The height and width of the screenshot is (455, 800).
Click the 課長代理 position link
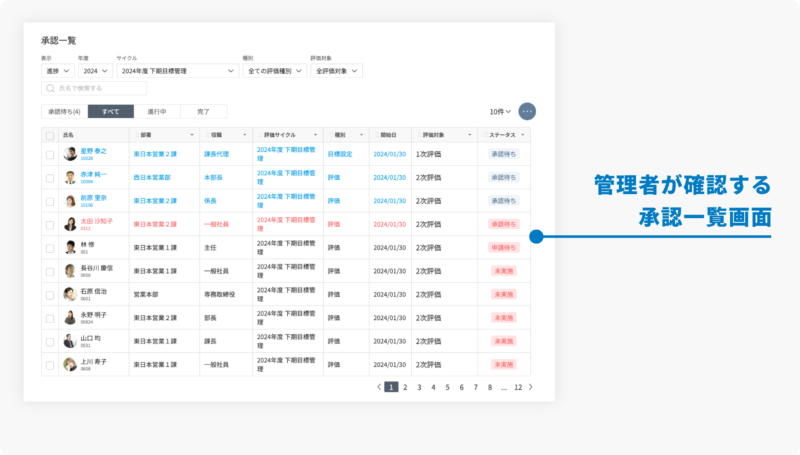coord(216,154)
